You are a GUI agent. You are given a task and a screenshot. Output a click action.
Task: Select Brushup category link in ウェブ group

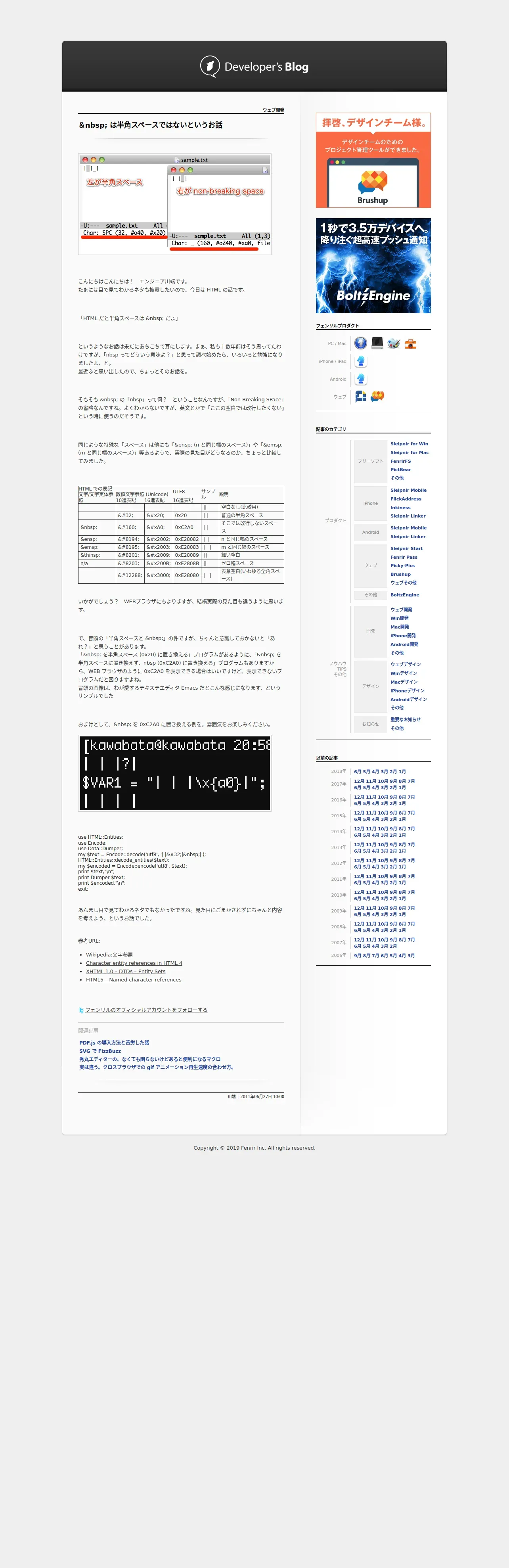400,574
